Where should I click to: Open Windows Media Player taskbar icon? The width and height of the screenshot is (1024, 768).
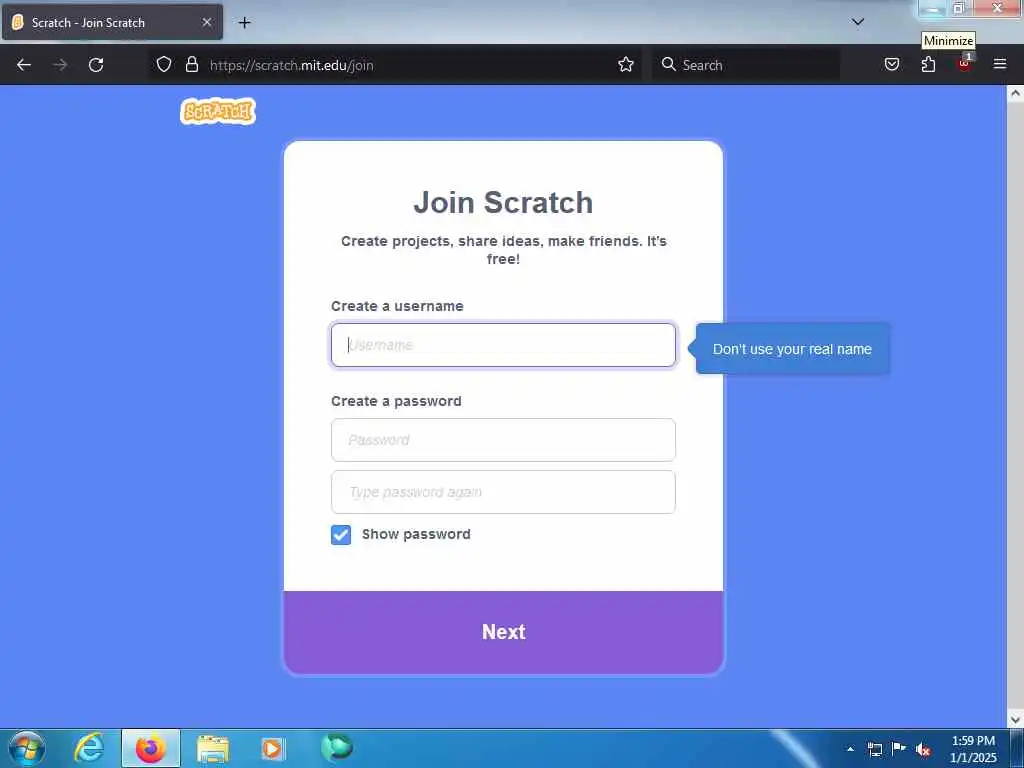click(x=273, y=748)
